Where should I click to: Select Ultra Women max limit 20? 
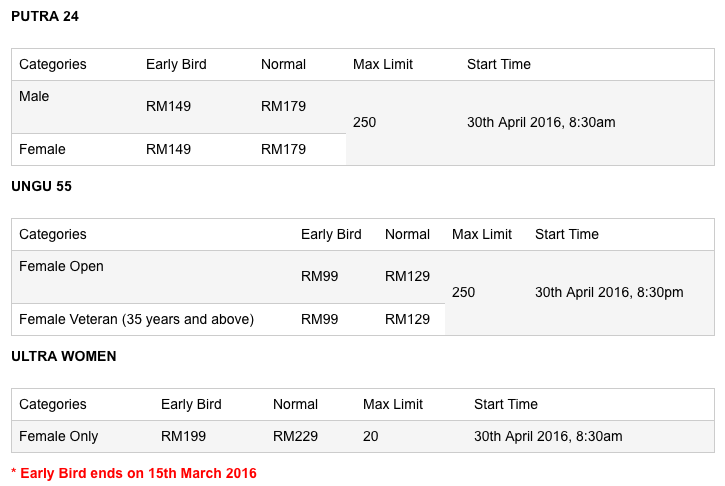point(370,437)
